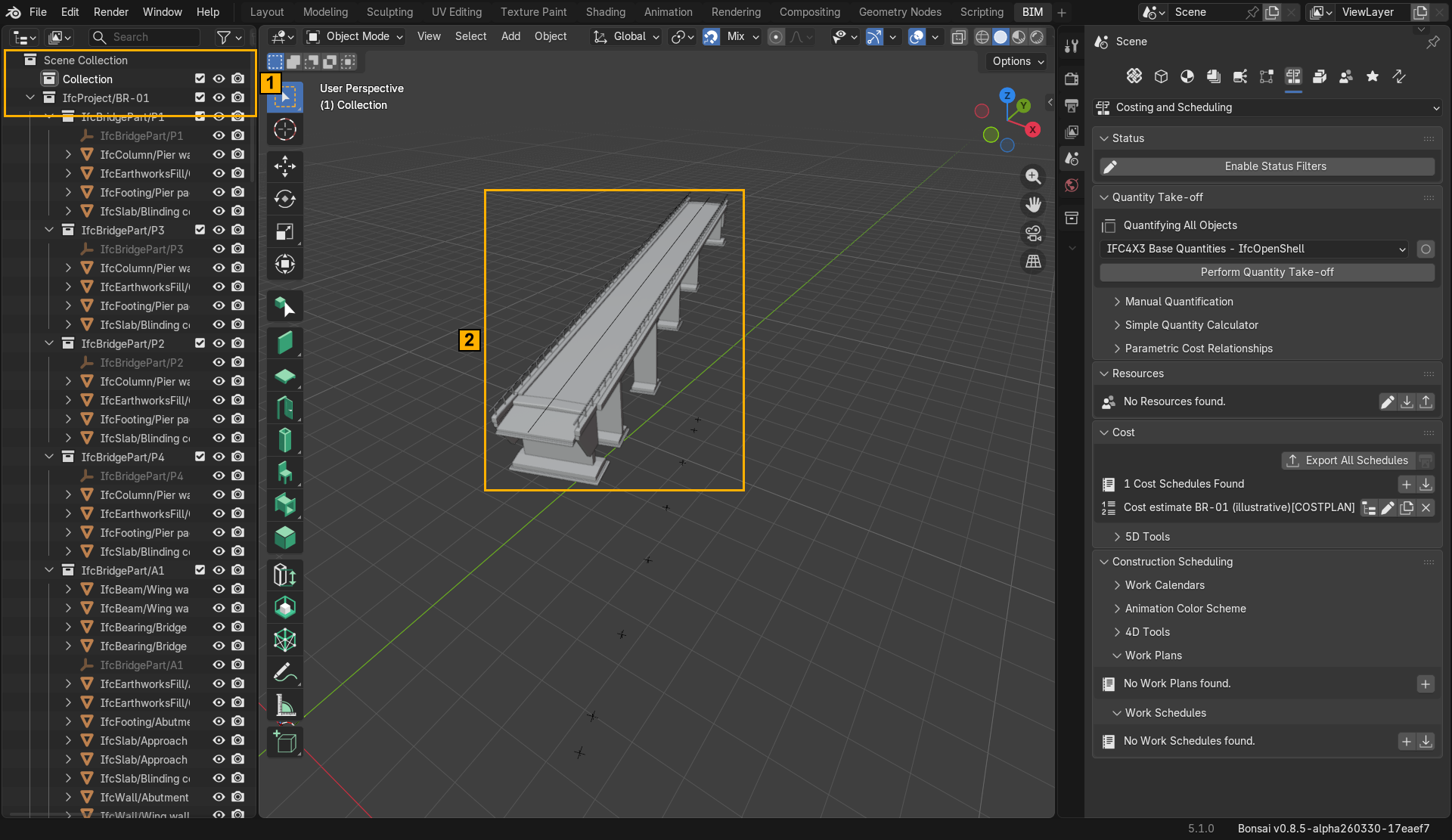Viewport: 1452px width, 840px height.
Task: Expand Manual Quantification section
Action: pos(1178,302)
